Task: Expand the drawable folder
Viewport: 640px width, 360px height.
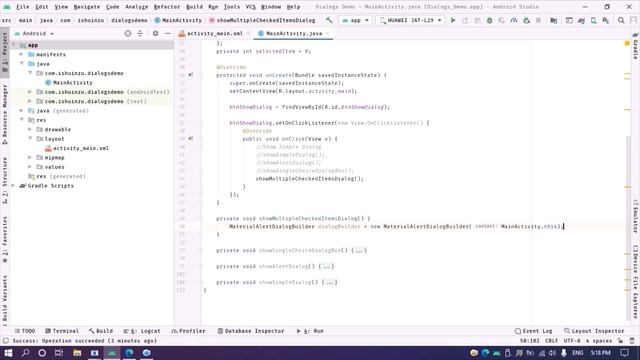Action: pos(30,129)
